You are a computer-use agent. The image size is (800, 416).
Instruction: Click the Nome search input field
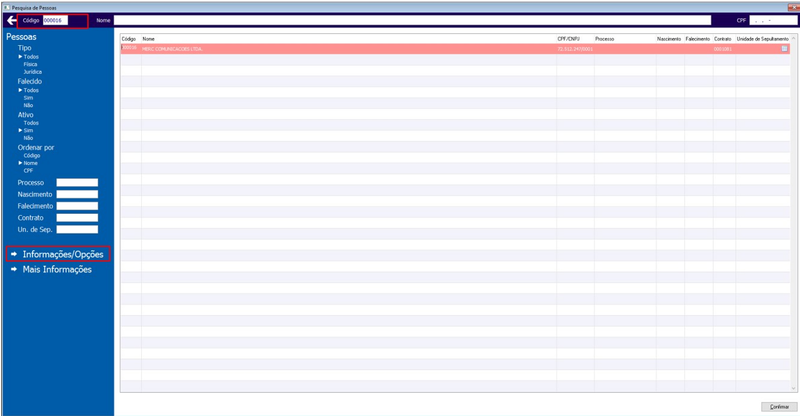pyautogui.click(x=412, y=20)
